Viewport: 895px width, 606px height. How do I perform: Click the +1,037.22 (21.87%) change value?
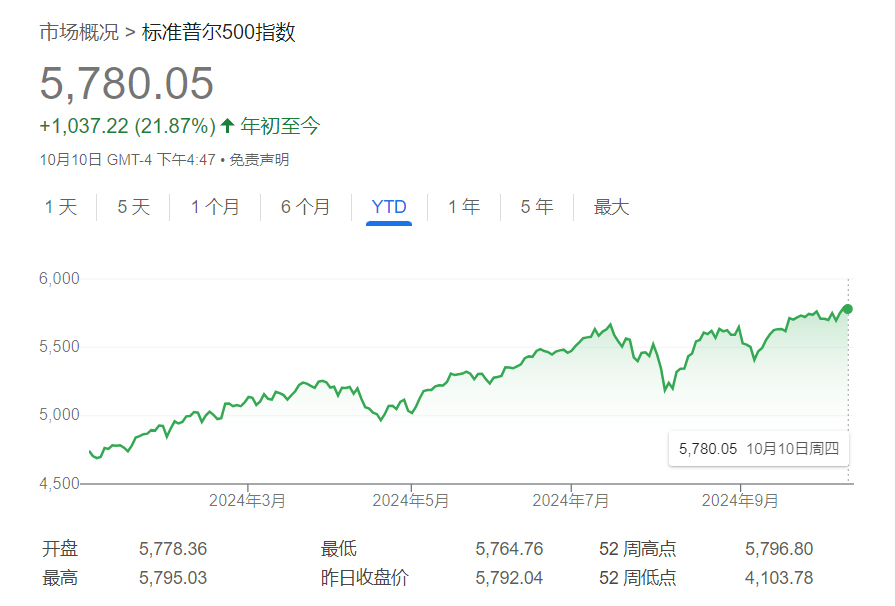[x=128, y=126]
